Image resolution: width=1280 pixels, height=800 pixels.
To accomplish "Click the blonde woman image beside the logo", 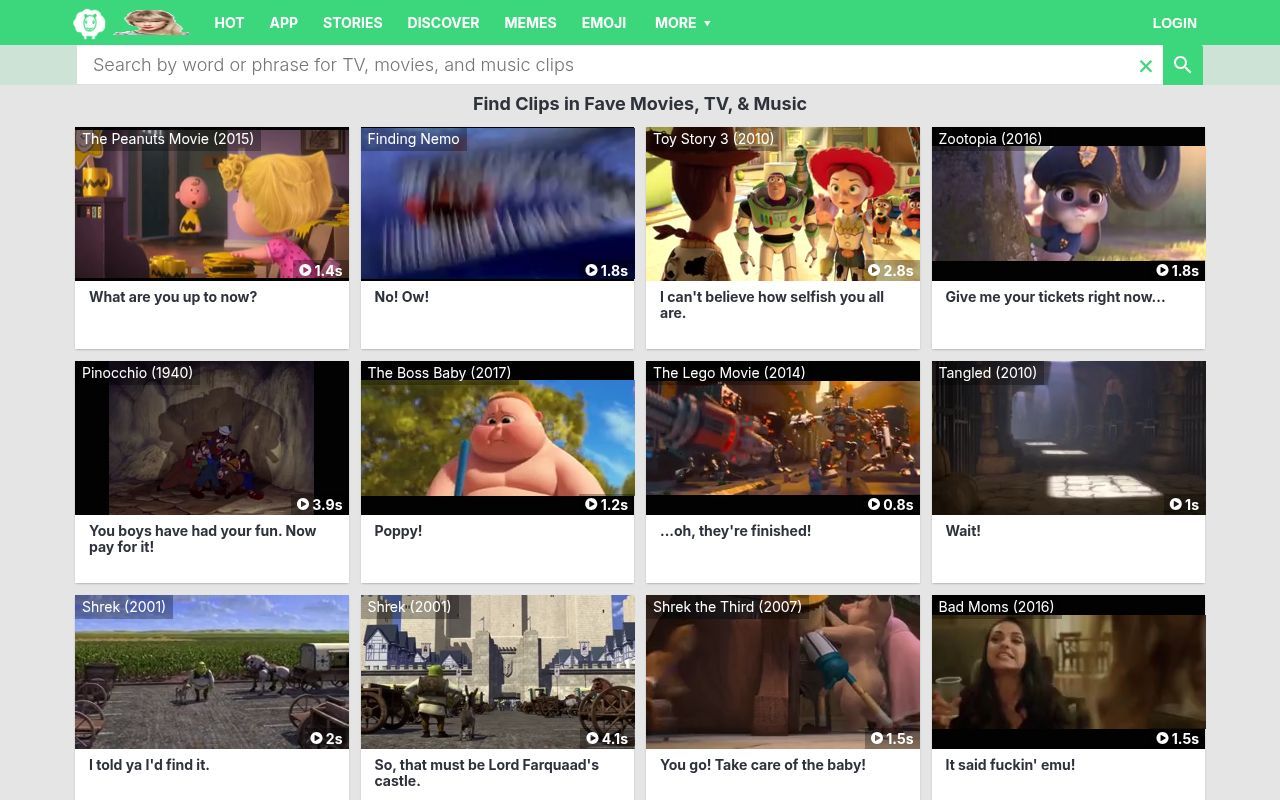I will [151, 23].
